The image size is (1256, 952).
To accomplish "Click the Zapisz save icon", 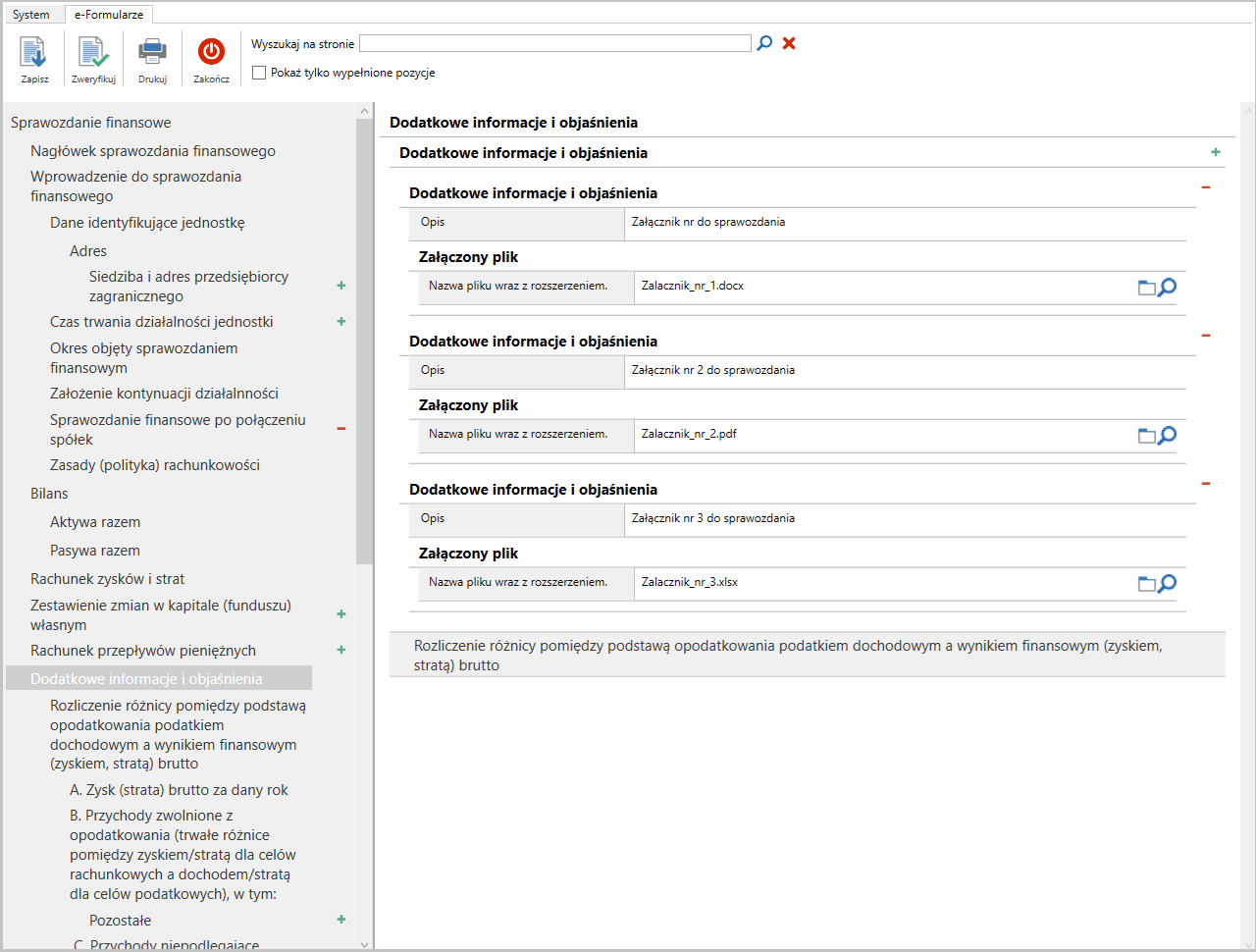I will (x=34, y=51).
